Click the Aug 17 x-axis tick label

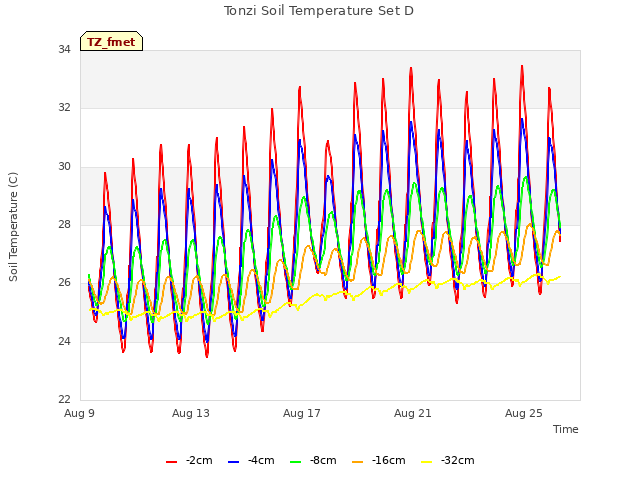click(302, 413)
